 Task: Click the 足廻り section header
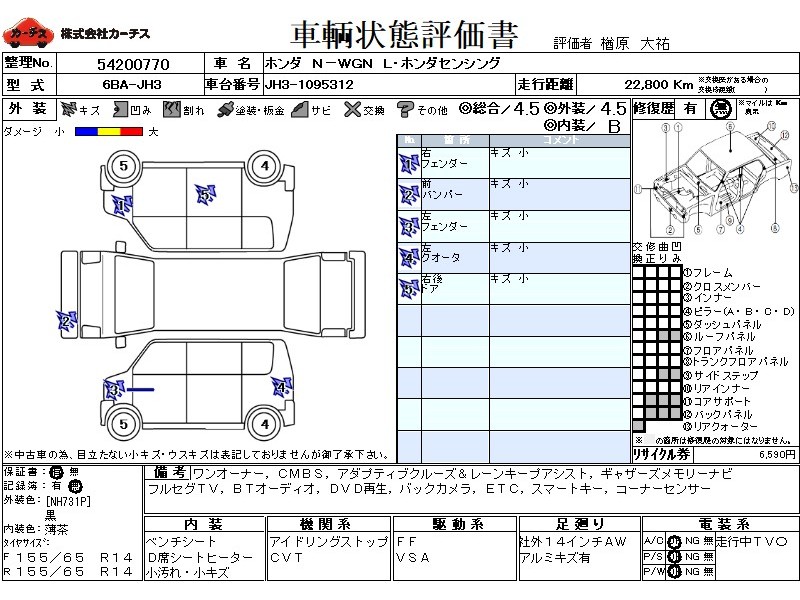click(580, 524)
